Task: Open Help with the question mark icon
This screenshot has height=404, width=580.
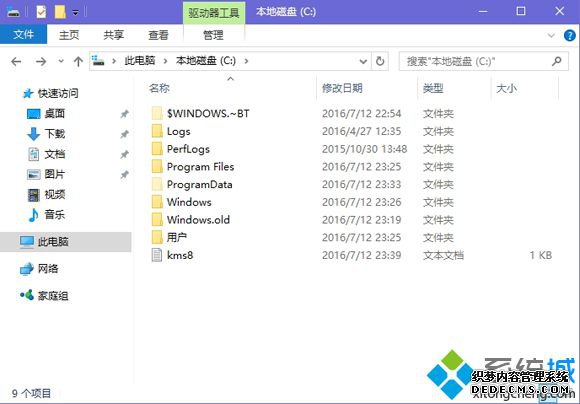Action: click(x=570, y=35)
